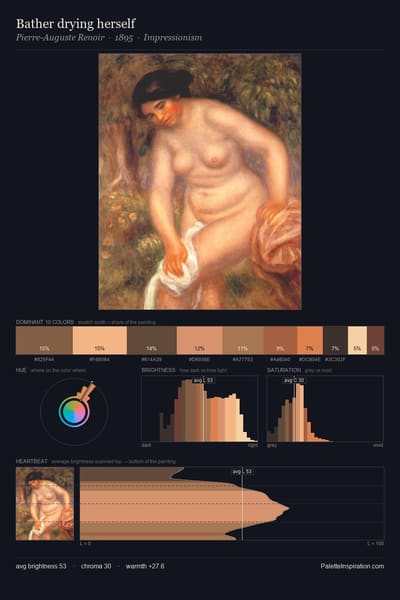The width and height of the screenshot is (400, 600).
Task: Click the hue color wheel
Action: (74, 411)
